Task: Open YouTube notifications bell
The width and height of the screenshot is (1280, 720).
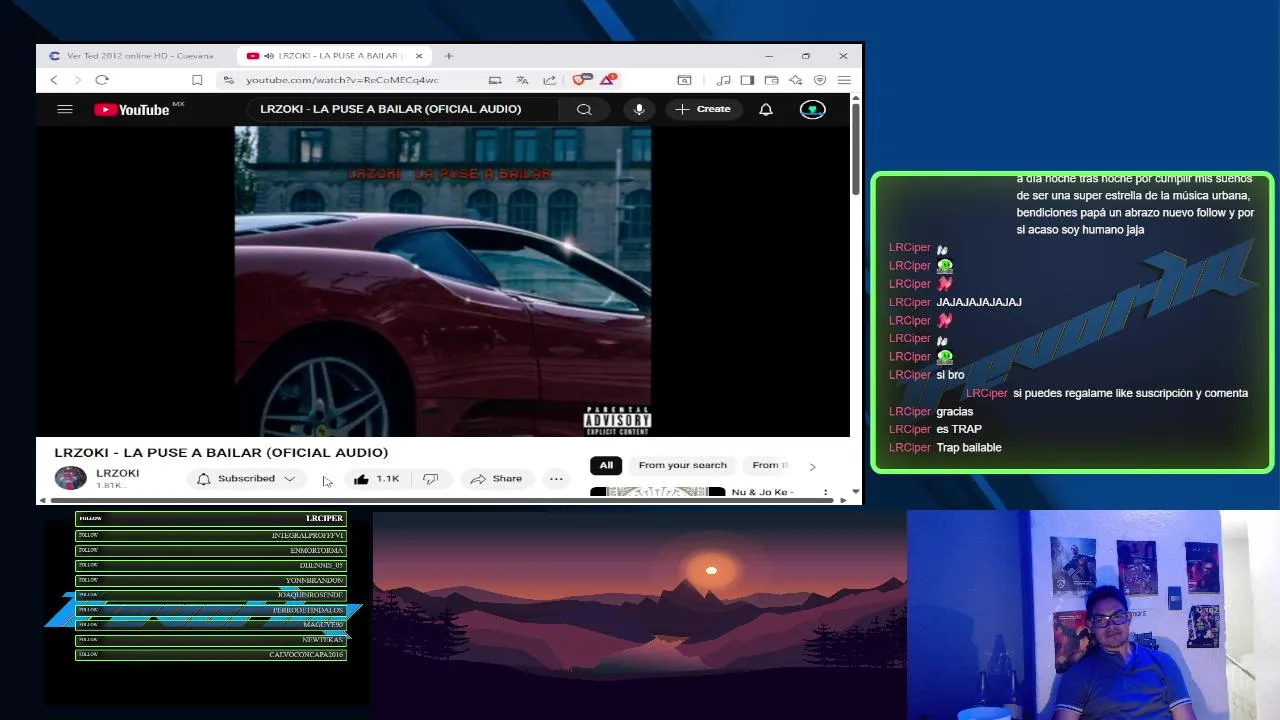Action: [766, 109]
